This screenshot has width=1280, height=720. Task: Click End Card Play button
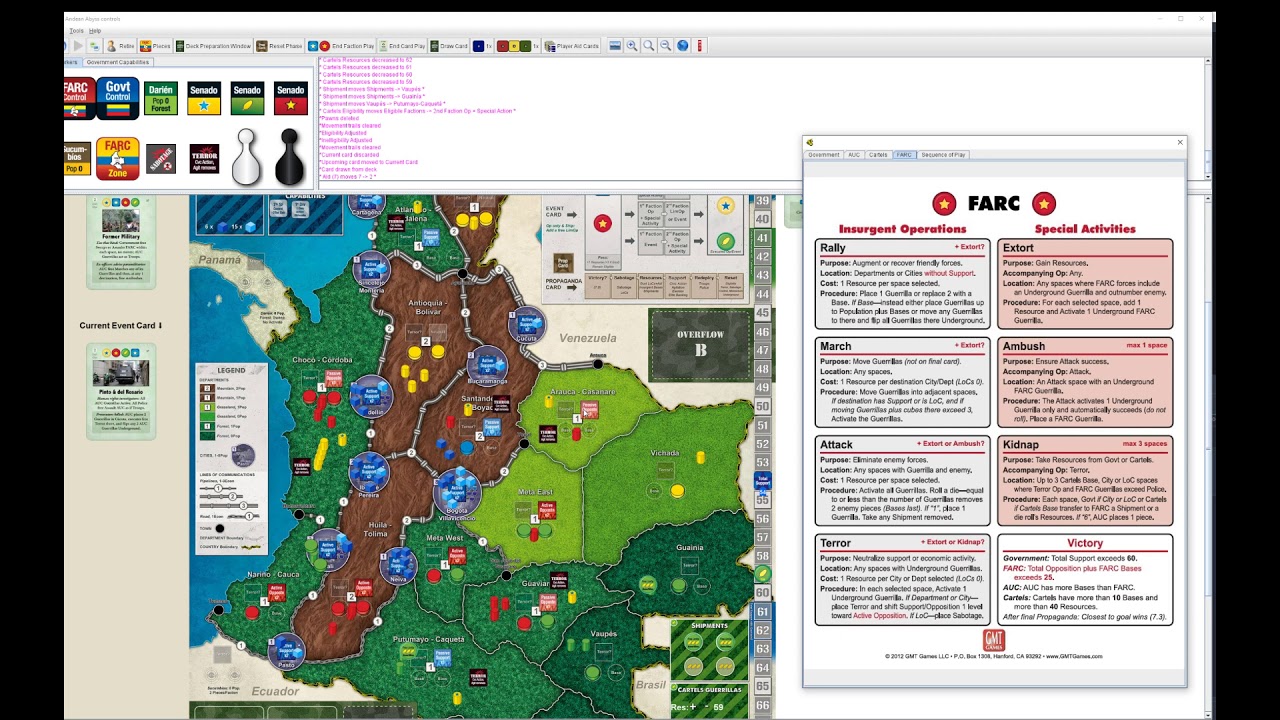402,46
